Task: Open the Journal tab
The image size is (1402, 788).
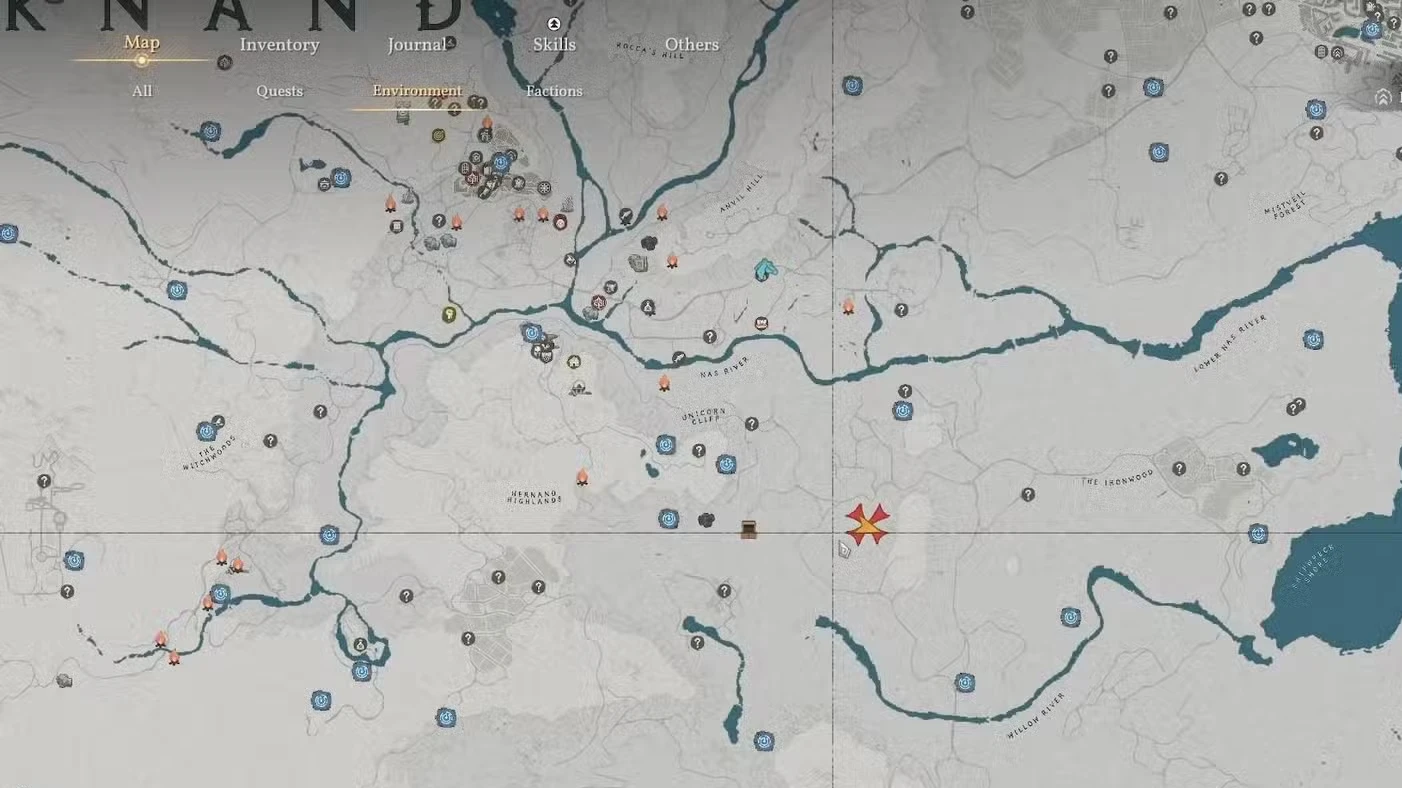Action: coord(416,44)
